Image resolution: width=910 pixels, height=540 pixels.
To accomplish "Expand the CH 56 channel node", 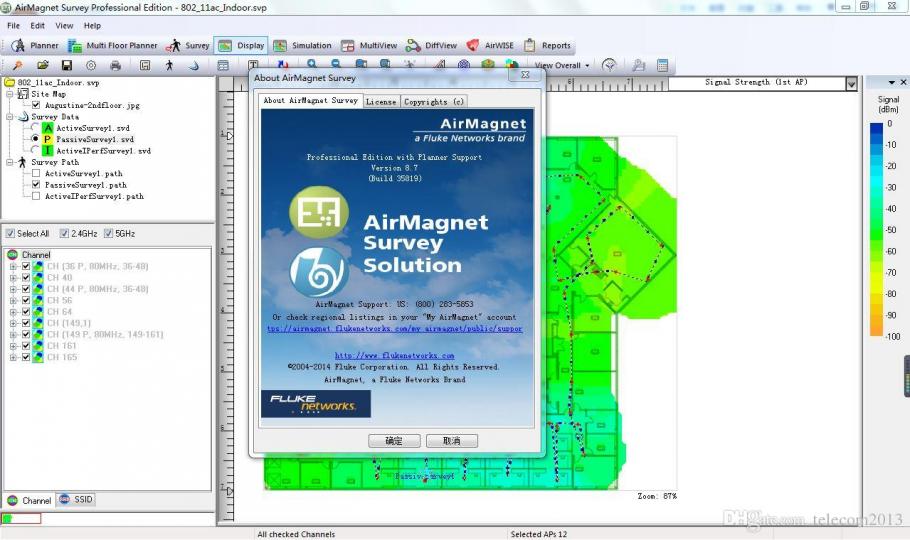I will [13, 300].
